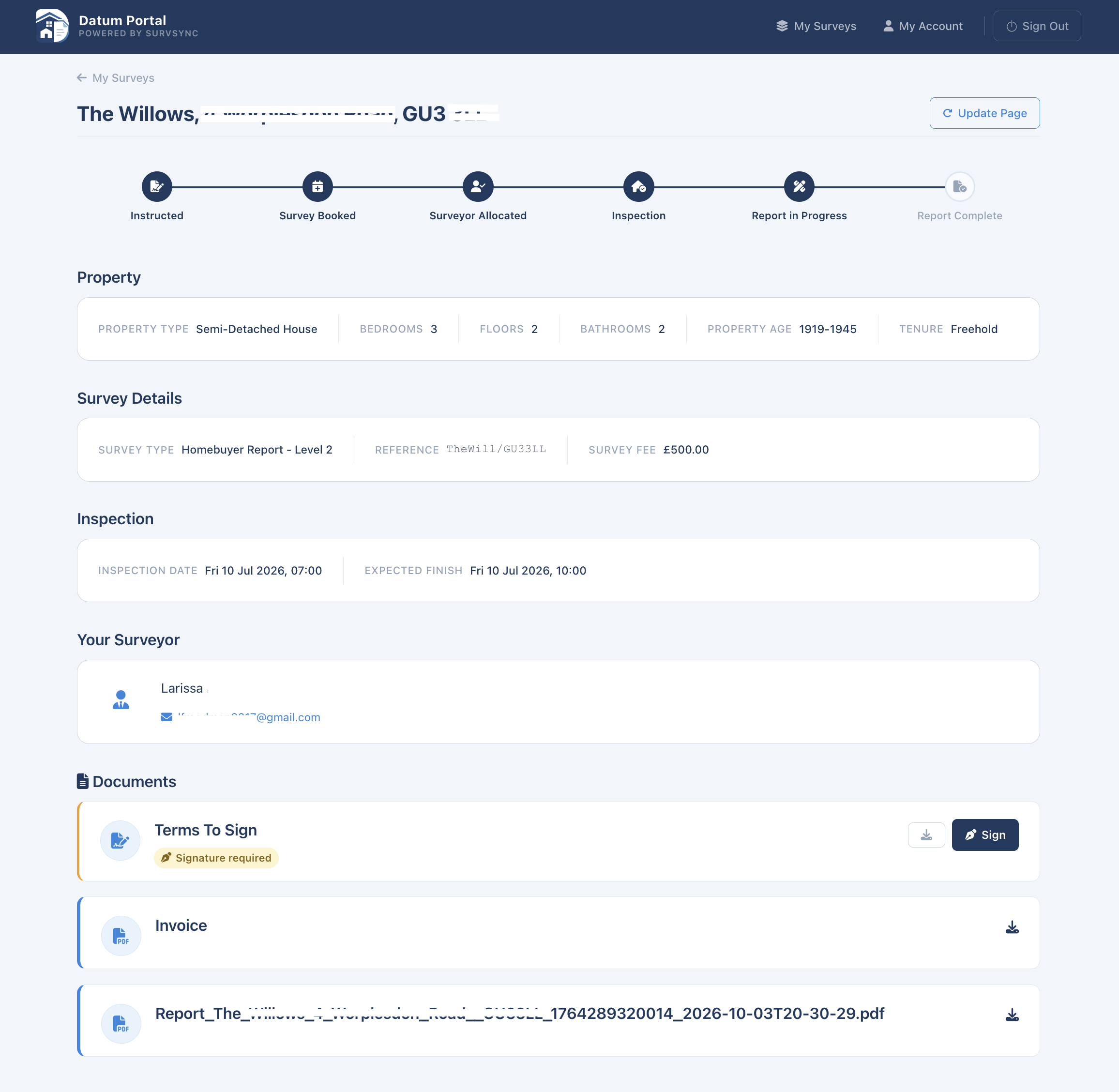The width and height of the screenshot is (1119, 1092).
Task: Go back via the My Surveys breadcrumb link
Action: coord(115,78)
